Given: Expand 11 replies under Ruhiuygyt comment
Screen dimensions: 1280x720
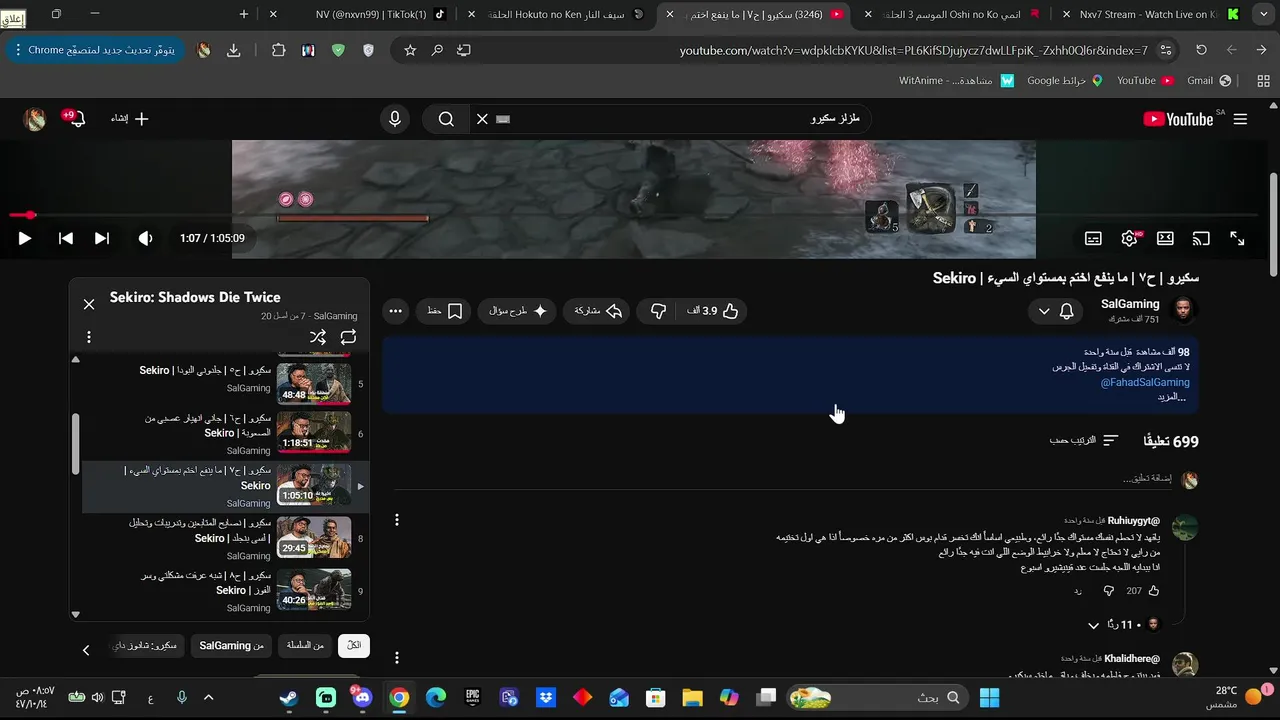Looking at the screenshot, I should coord(1123,625).
